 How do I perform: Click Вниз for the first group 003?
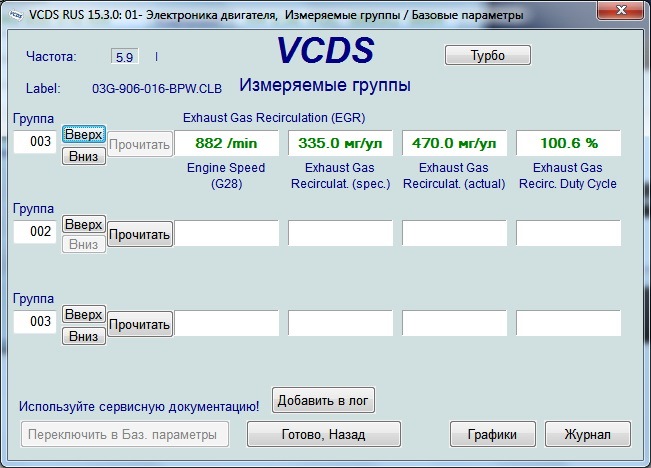pos(84,157)
